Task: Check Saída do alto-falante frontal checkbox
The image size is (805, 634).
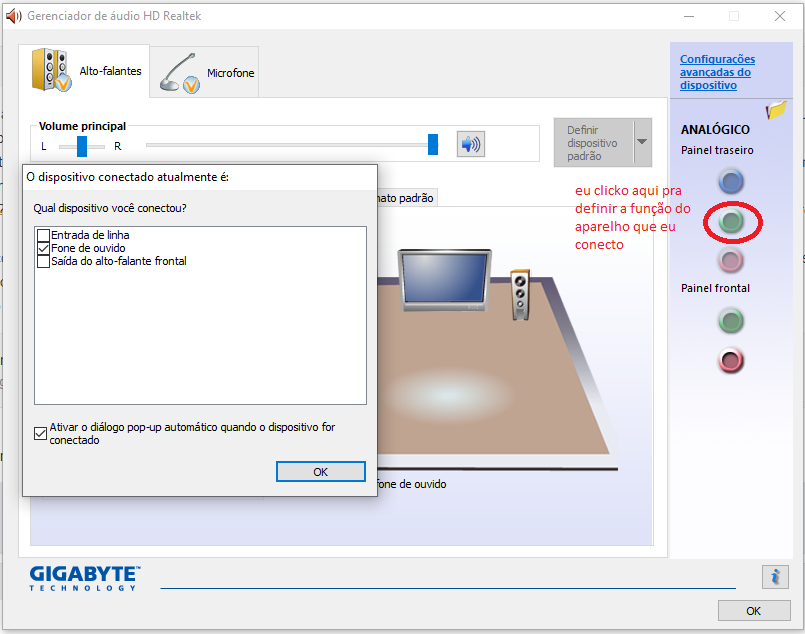Action: [44, 261]
